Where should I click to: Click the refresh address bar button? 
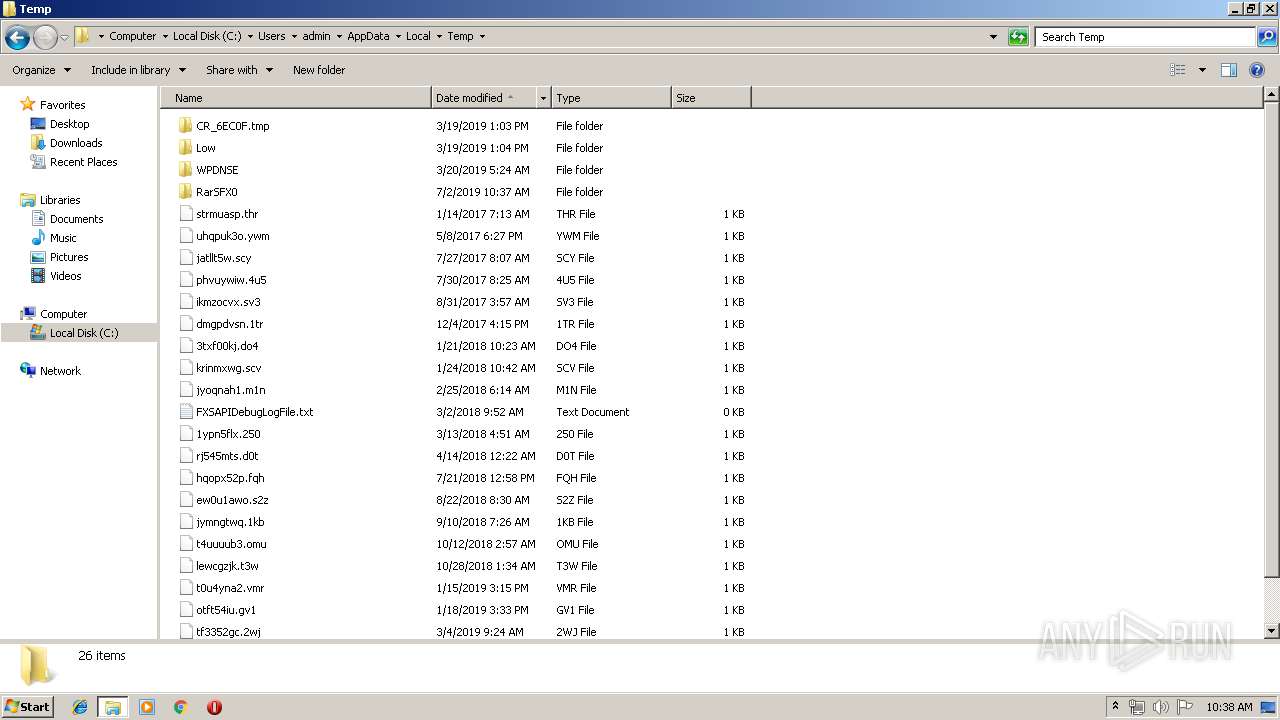point(1018,37)
